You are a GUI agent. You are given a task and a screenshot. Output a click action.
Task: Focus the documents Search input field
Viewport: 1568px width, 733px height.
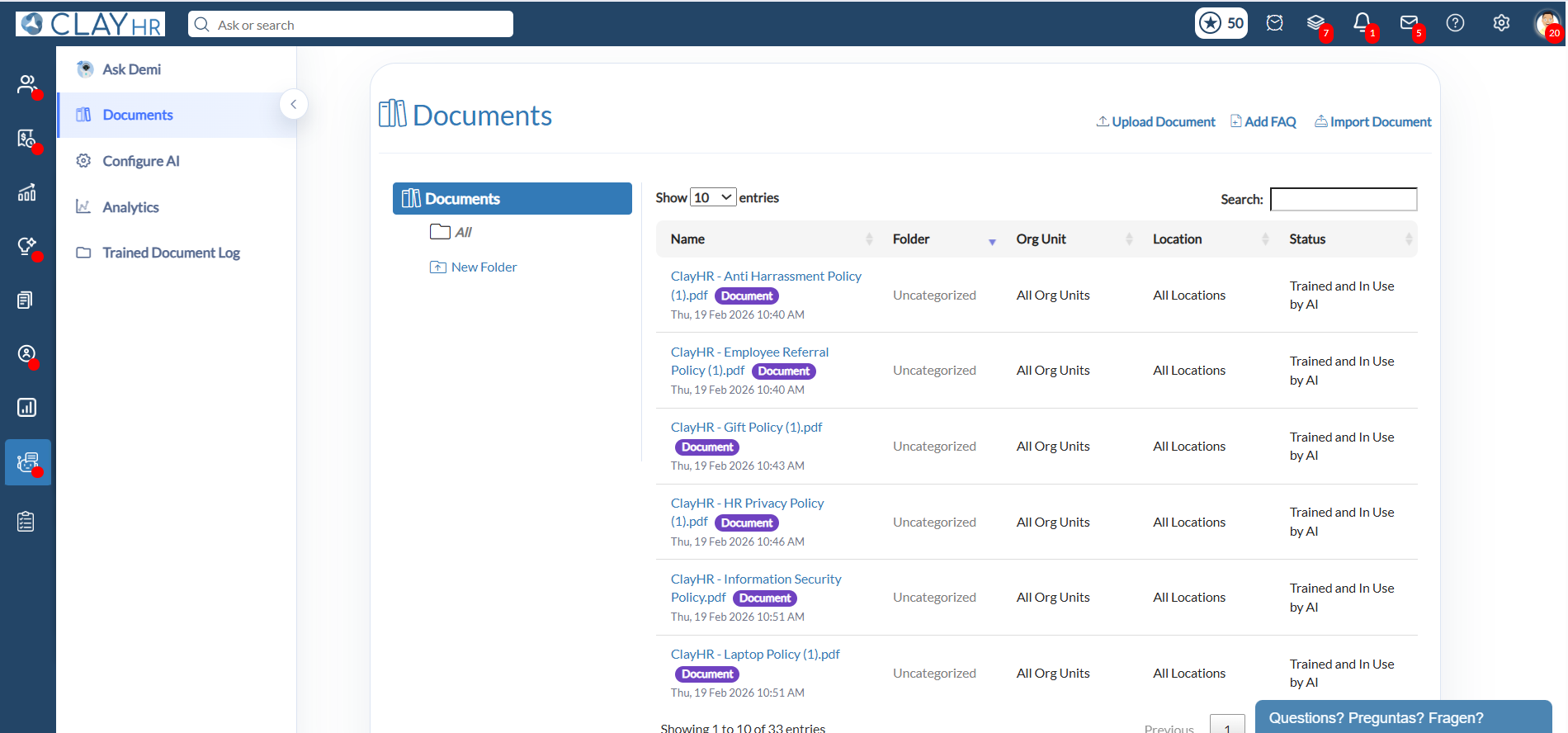[x=1344, y=199]
